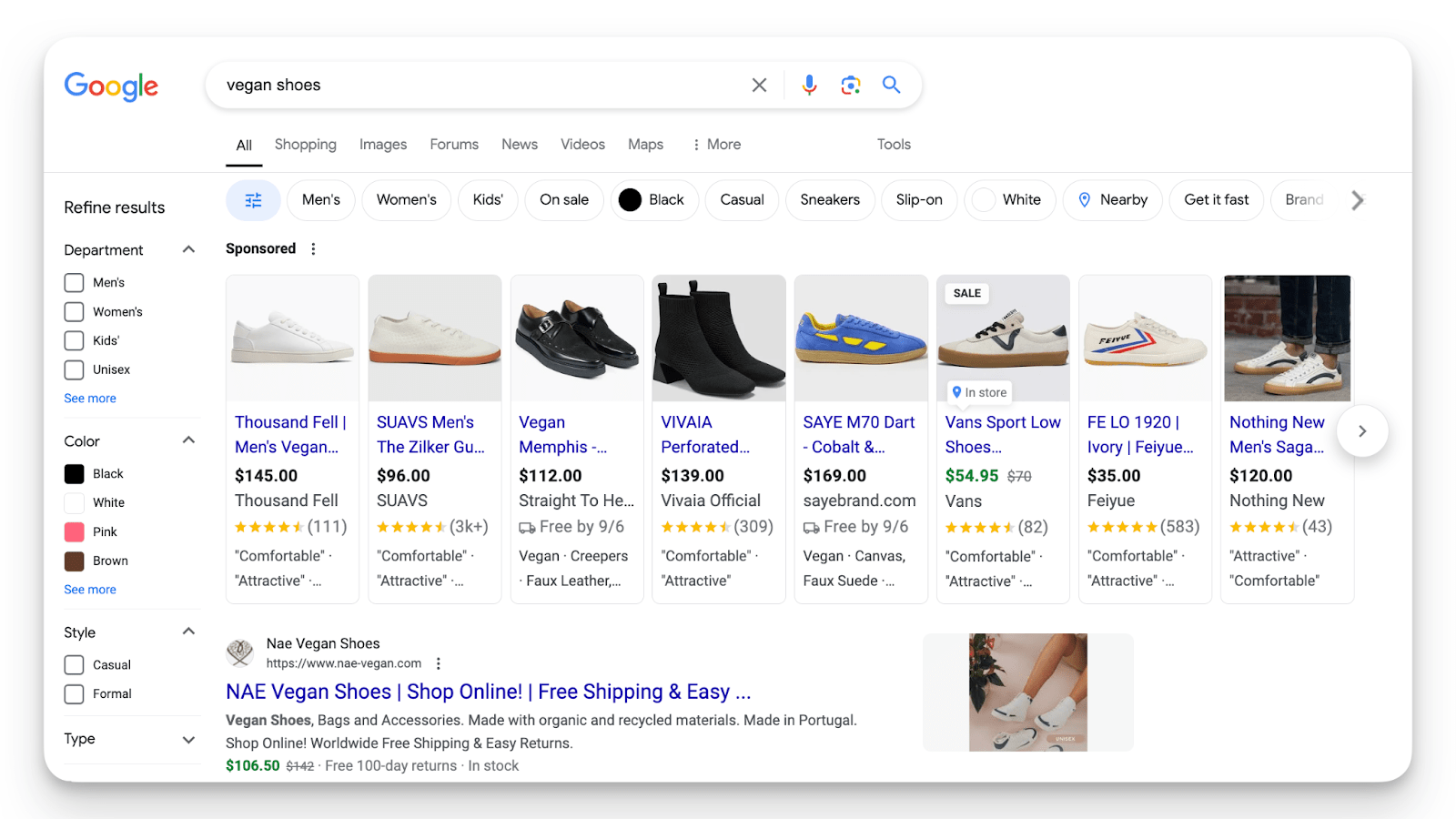1456x819 pixels.
Task: Check the Kids' department checkbox
Action: (x=74, y=341)
